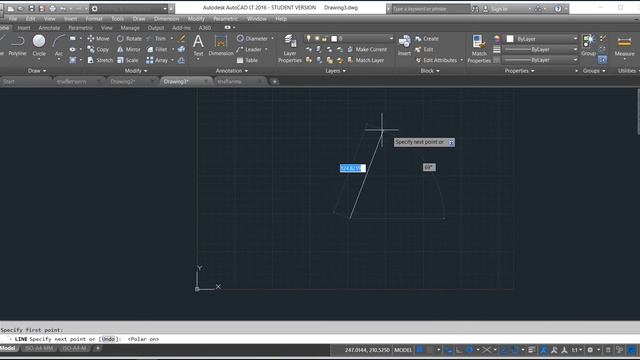640x360 pixels.
Task: Activate the Mirror tool
Action: click(x=129, y=49)
